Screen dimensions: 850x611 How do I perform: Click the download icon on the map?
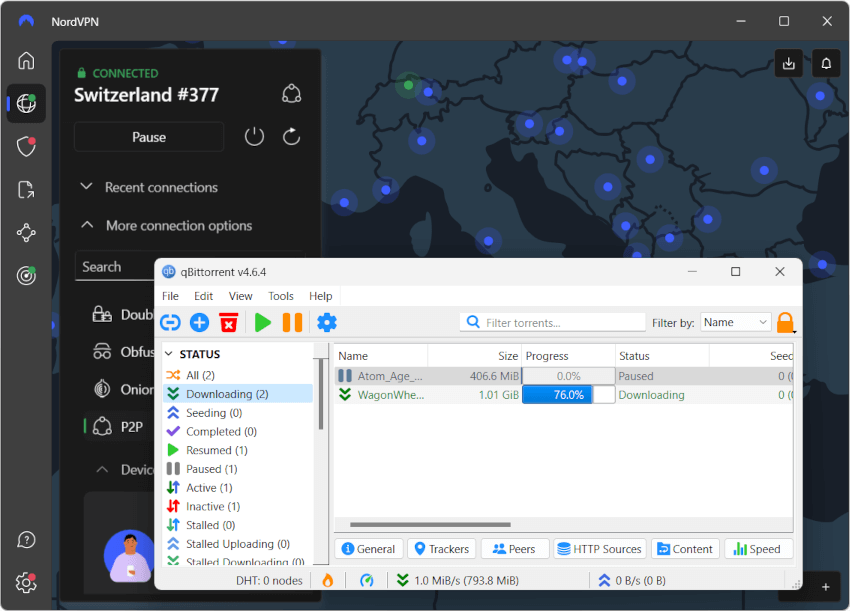[x=789, y=63]
